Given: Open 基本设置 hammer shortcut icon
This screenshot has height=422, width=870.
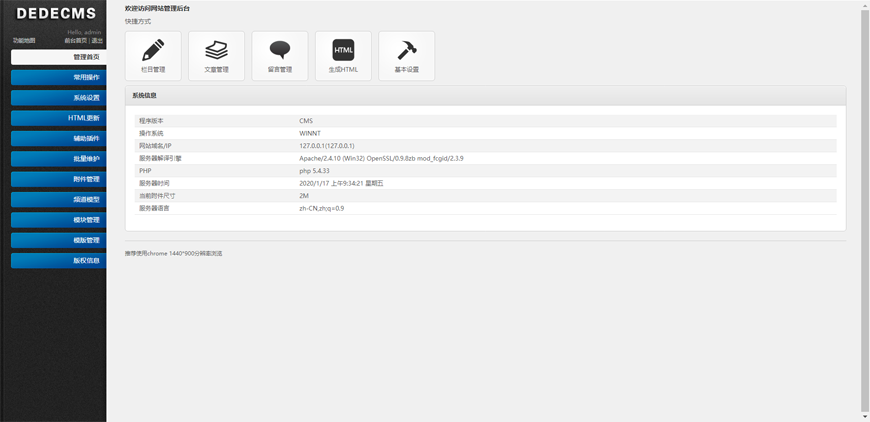Looking at the screenshot, I should tap(407, 55).
